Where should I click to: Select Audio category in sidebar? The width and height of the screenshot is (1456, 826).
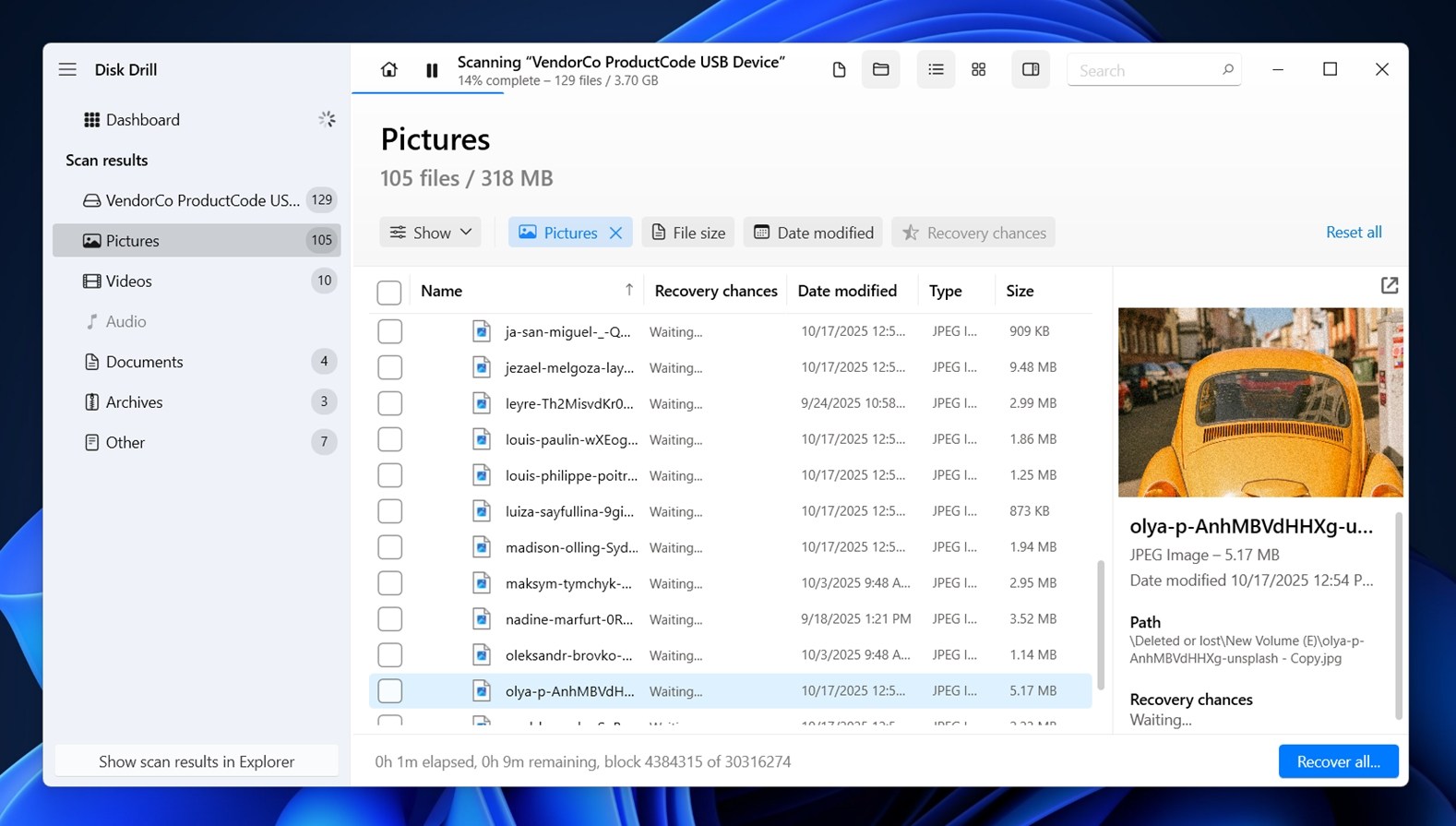click(197, 321)
